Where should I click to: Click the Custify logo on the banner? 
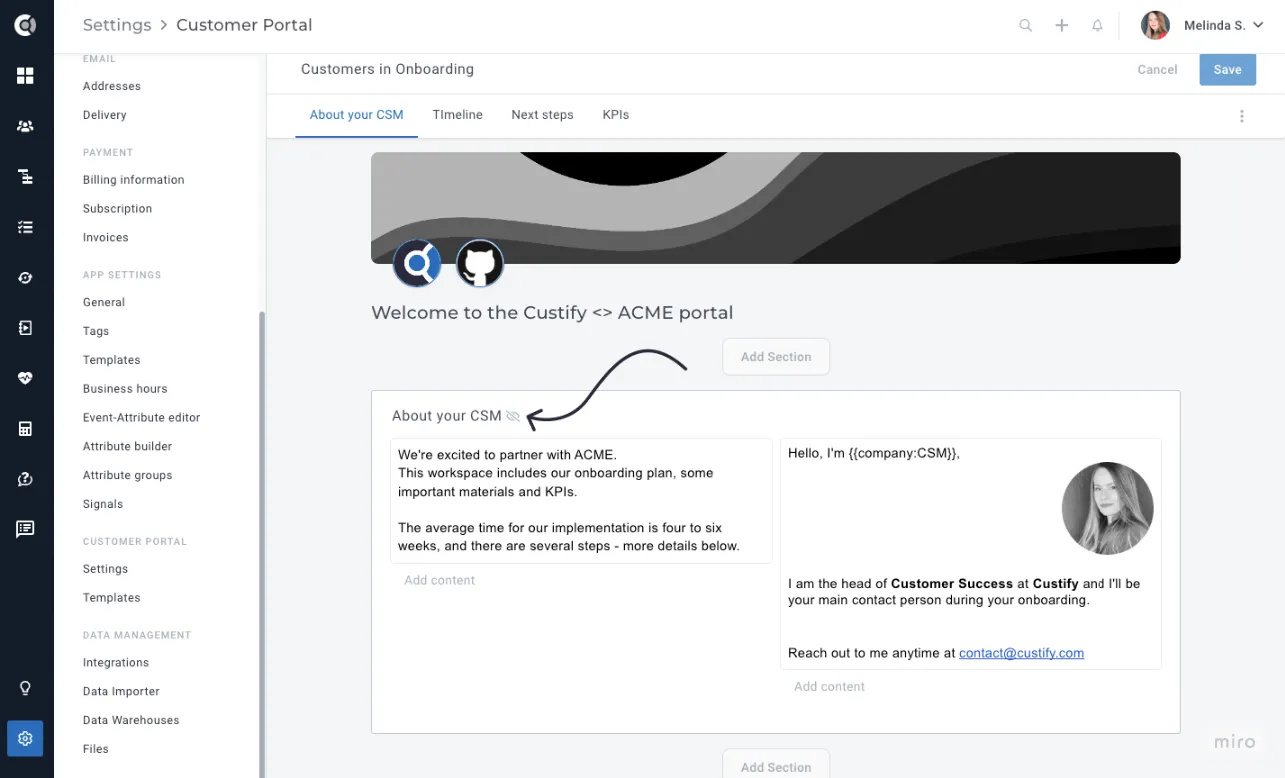point(417,264)
